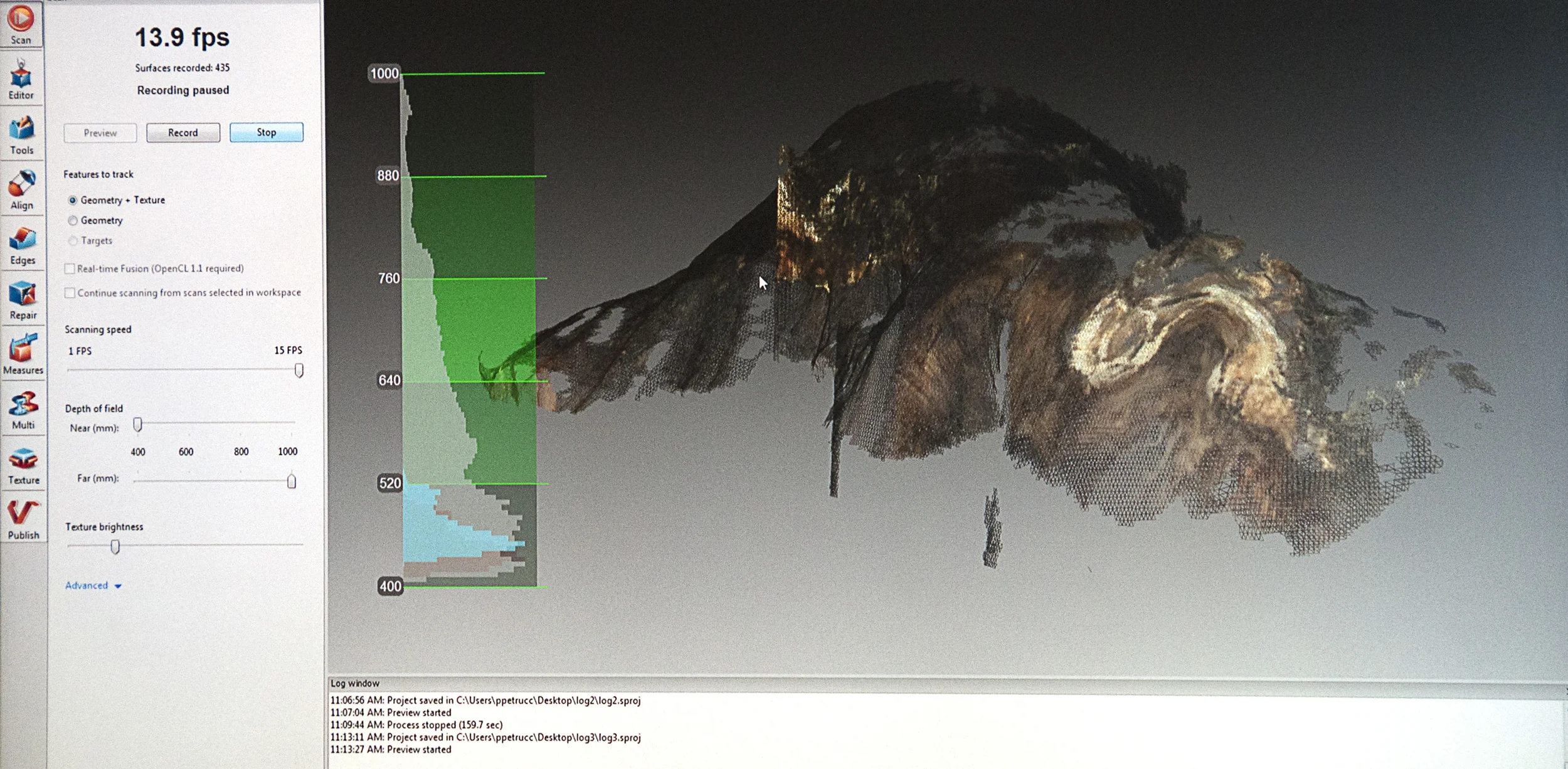Open the Measures tool

click(23, 354)
